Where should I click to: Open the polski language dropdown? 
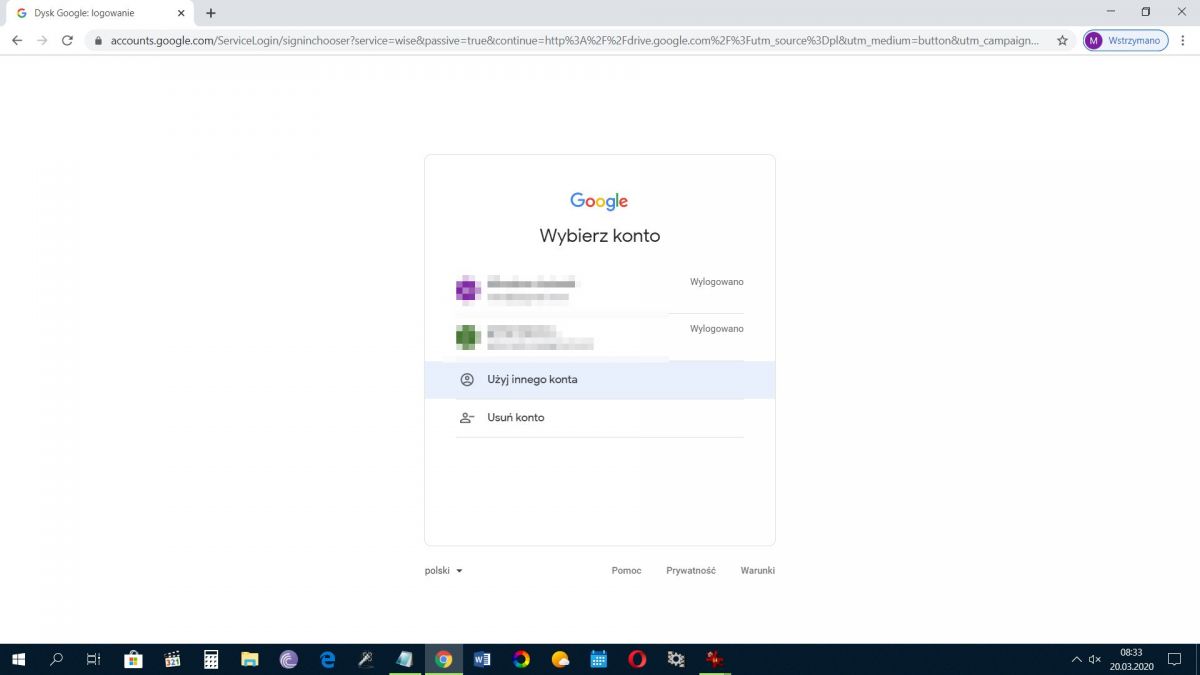[444, 571]
